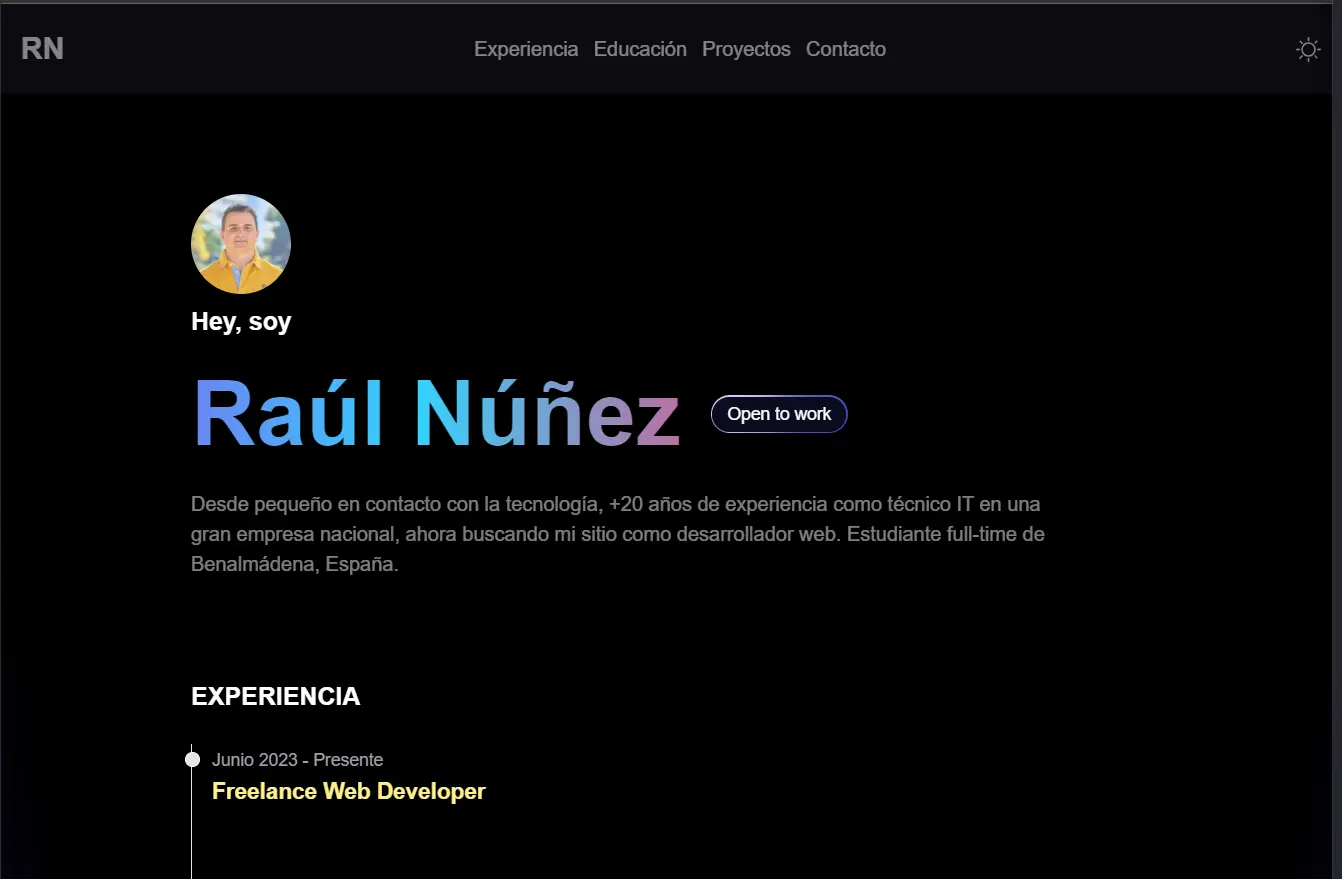Viewport: 1342px width, 879px height.
Task: Click the RN logo in the header
Action: point(42,49)
